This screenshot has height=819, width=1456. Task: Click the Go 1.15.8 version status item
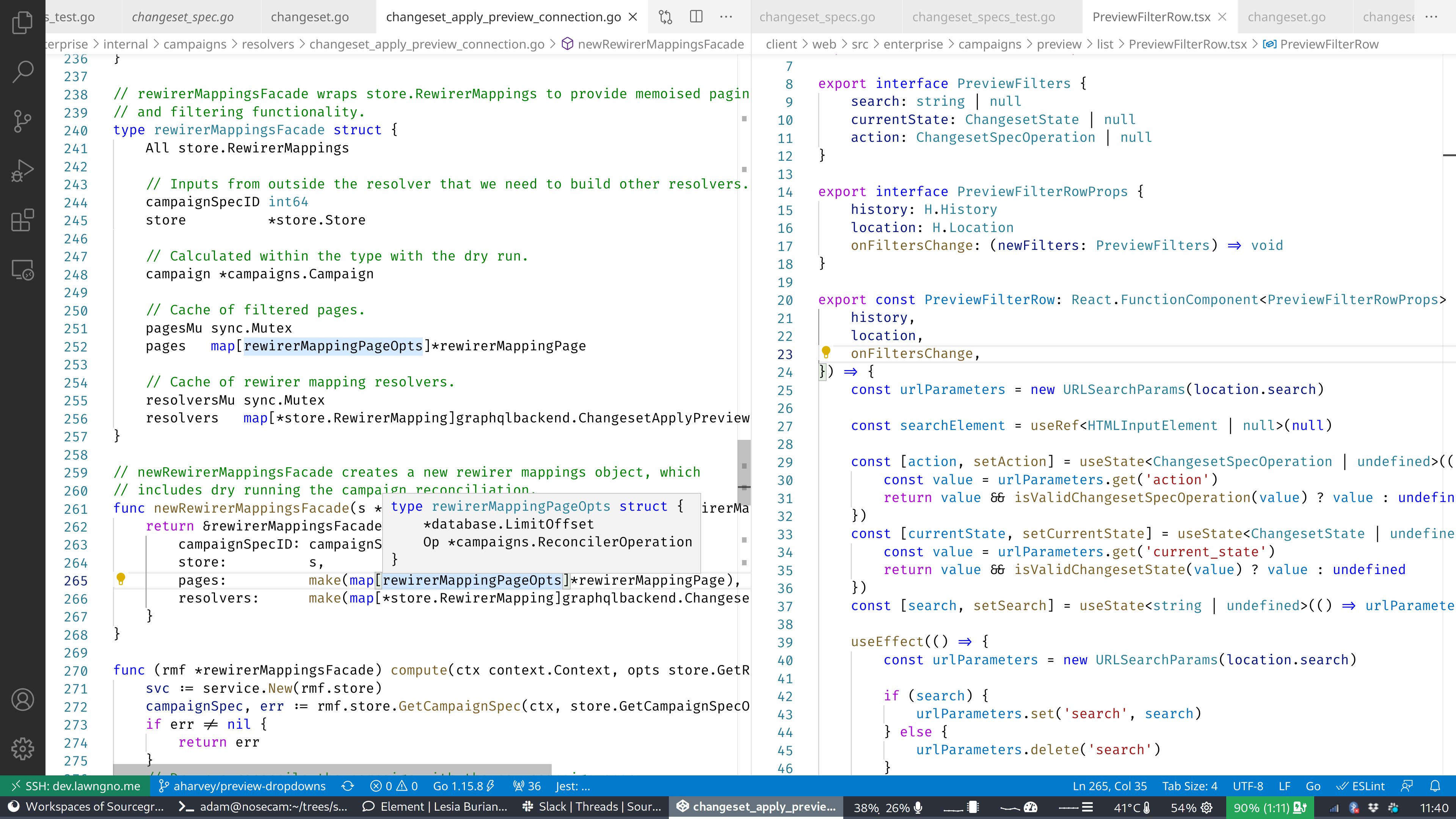pyautogui.click(x=463, y=786)
